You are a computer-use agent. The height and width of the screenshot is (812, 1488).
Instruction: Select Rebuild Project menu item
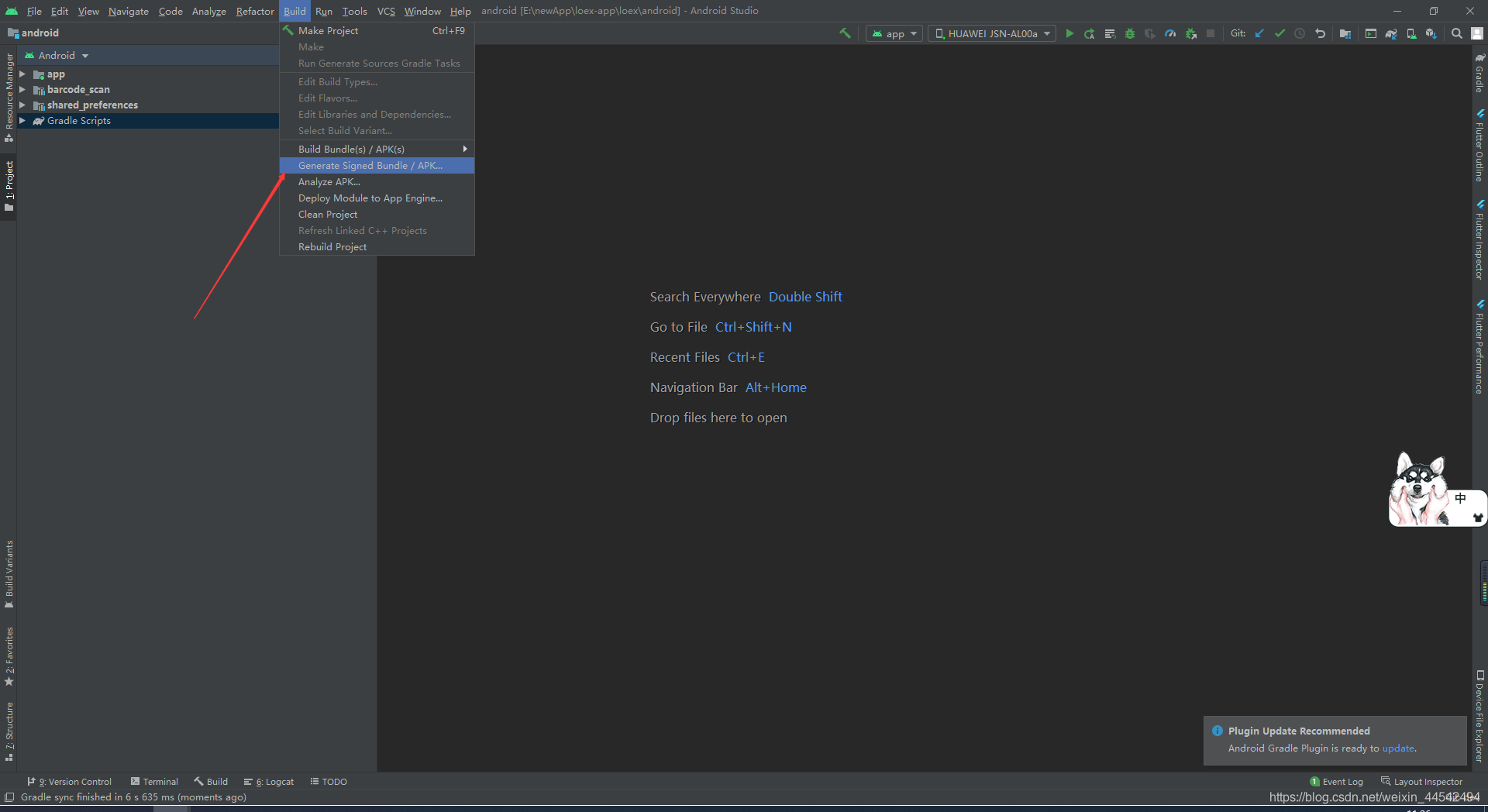tap(377, 246)
